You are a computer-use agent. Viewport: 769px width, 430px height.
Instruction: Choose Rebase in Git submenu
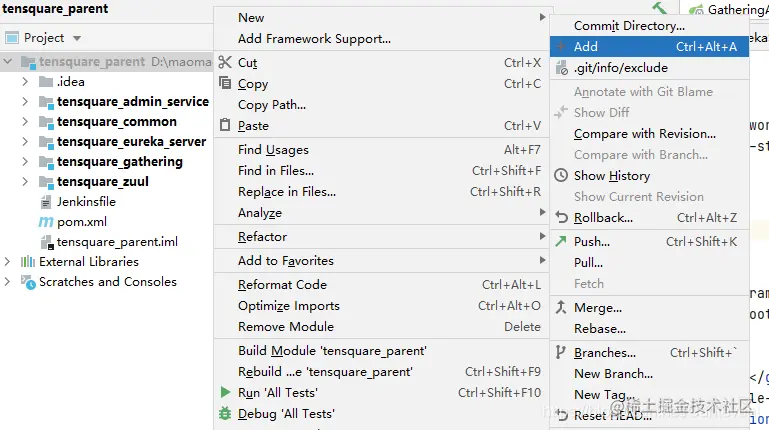[649, 329]
